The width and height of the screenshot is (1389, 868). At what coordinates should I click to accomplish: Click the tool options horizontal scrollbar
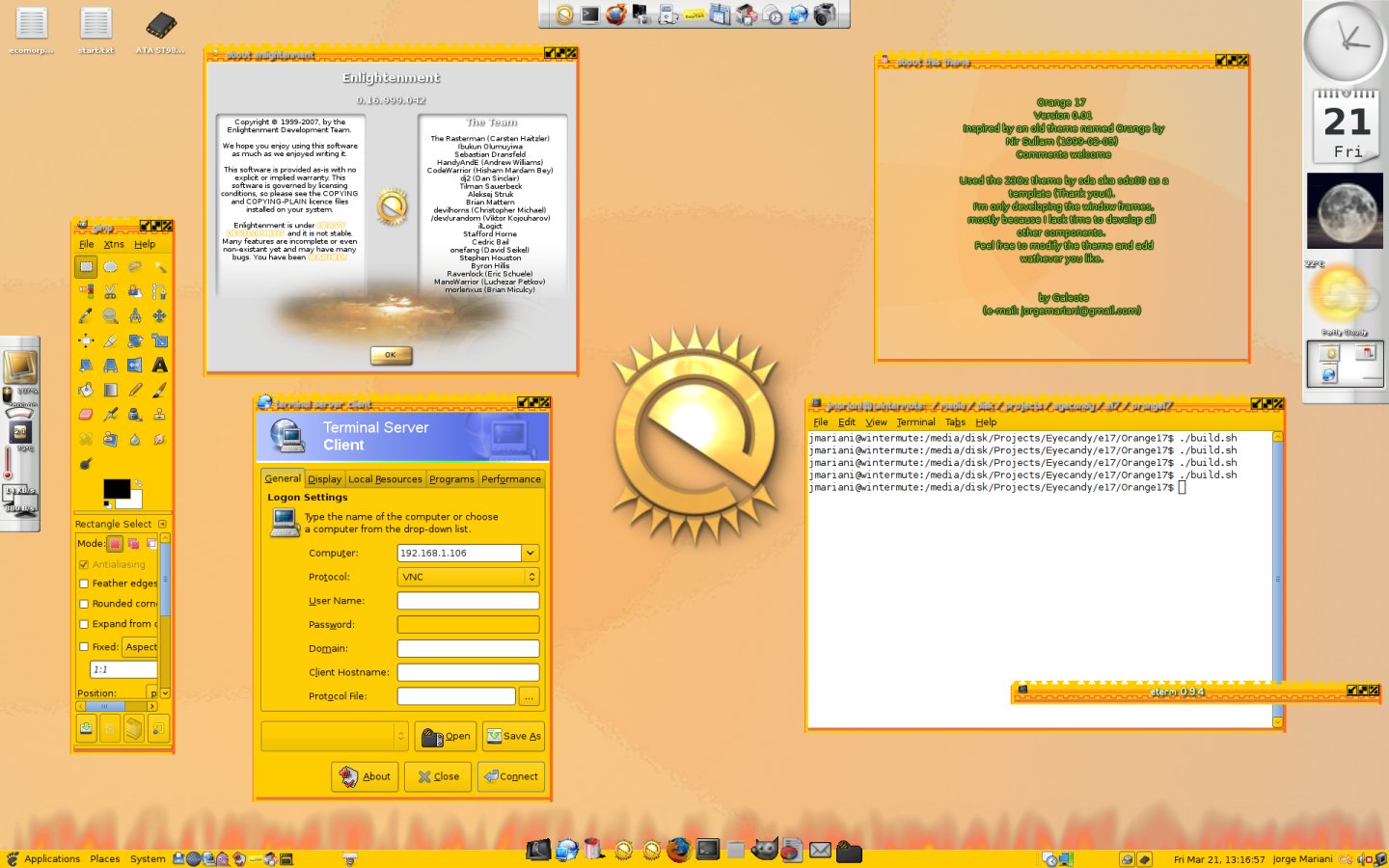[x=117, y=706]
